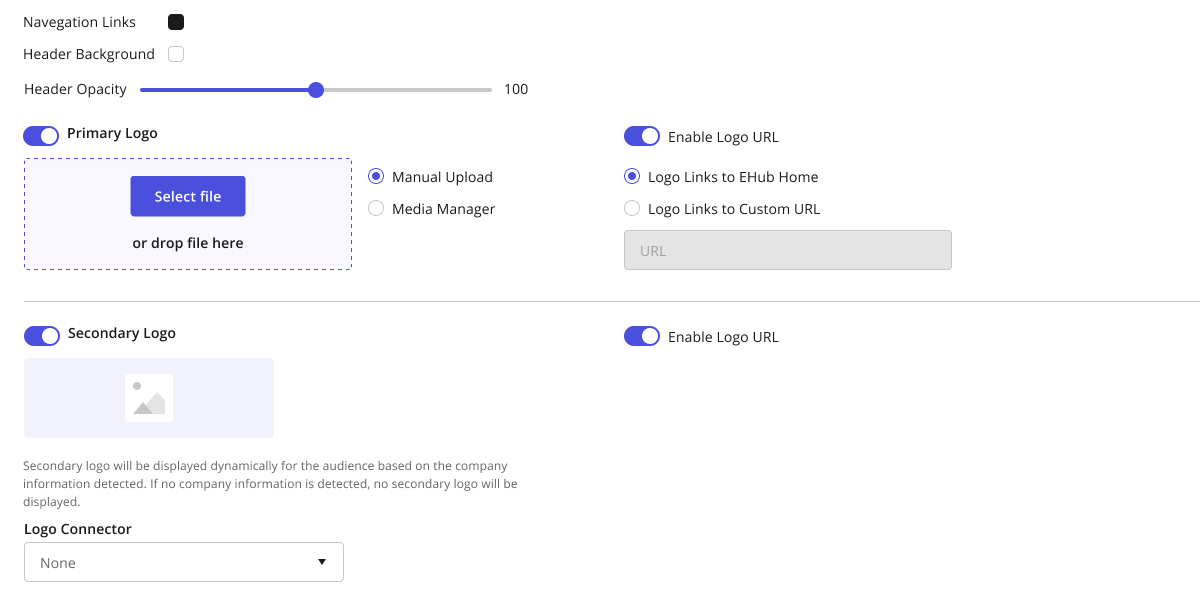Toggle Enable Logo URL beside Secondary Logo
This screenshot has height=600, width=1200.
tap(642, 336)
